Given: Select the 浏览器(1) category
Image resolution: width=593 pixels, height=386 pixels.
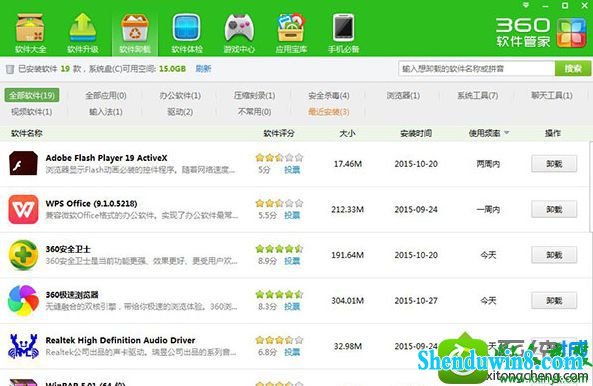Looking at the screenshot, I should point(403,96).
